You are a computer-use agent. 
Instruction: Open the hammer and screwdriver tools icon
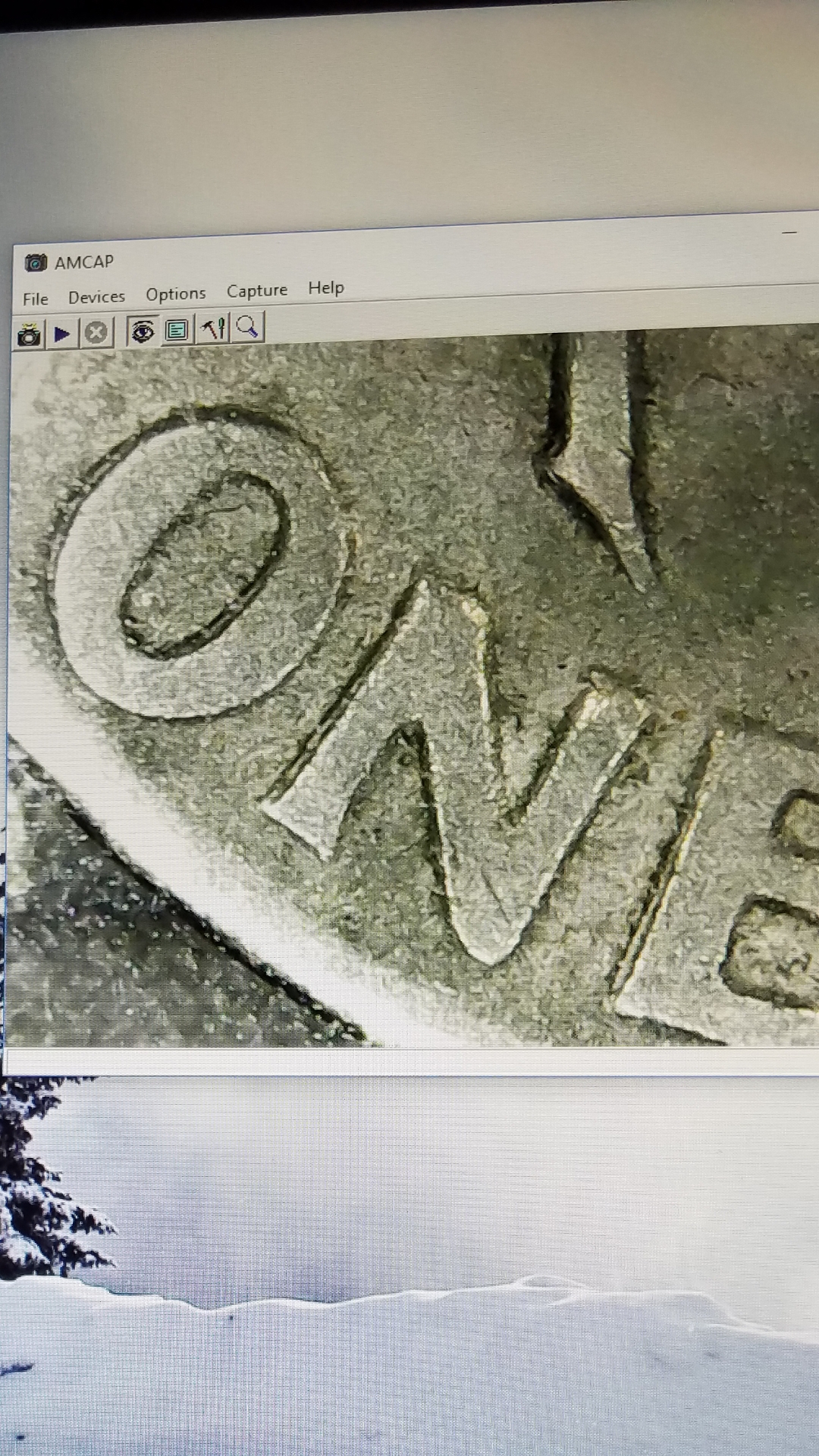(213, 328)
